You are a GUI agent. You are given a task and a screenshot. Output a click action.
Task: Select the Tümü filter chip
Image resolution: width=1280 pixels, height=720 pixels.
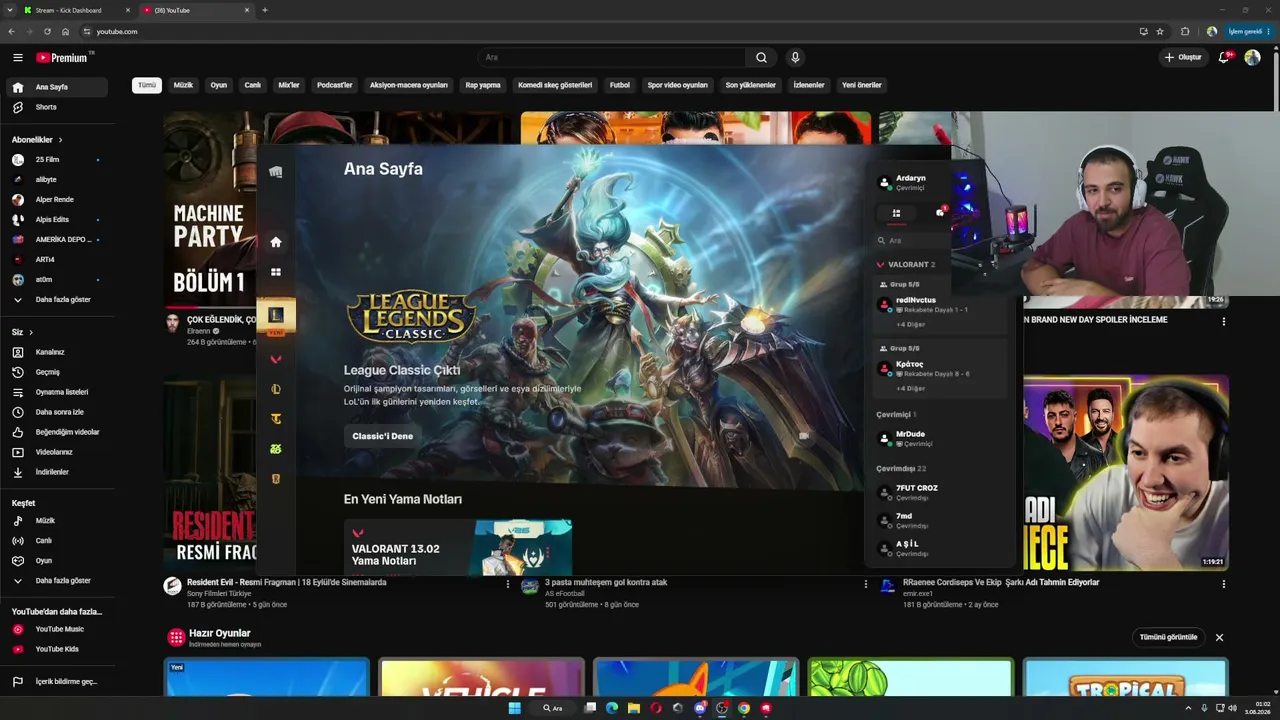pyautogui.click(x=147, y=85)
